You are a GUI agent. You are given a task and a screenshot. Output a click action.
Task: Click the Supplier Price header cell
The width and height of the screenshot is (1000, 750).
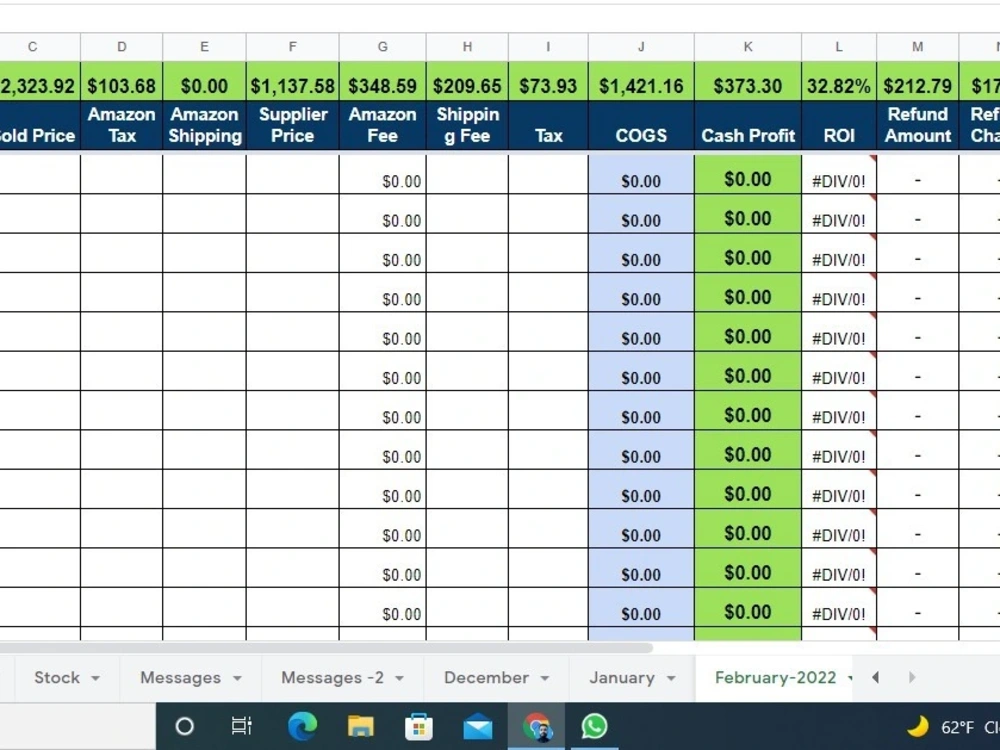coord(293,125)
